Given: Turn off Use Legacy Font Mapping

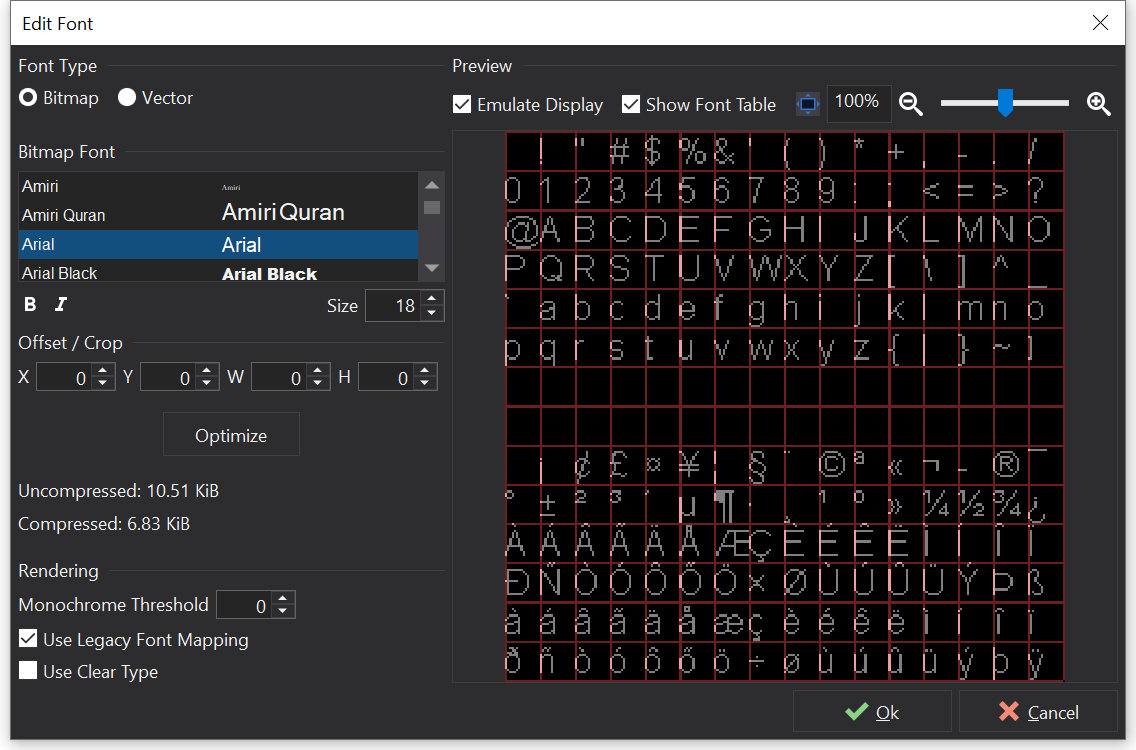Looking at the screenshot, I should pos(28,639).
